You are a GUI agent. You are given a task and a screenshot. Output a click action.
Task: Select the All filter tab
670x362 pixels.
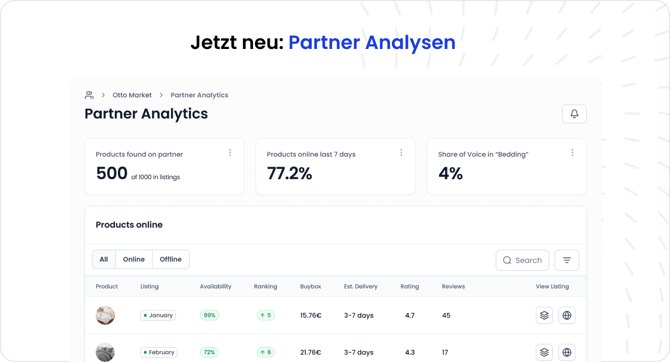point(104,259)
